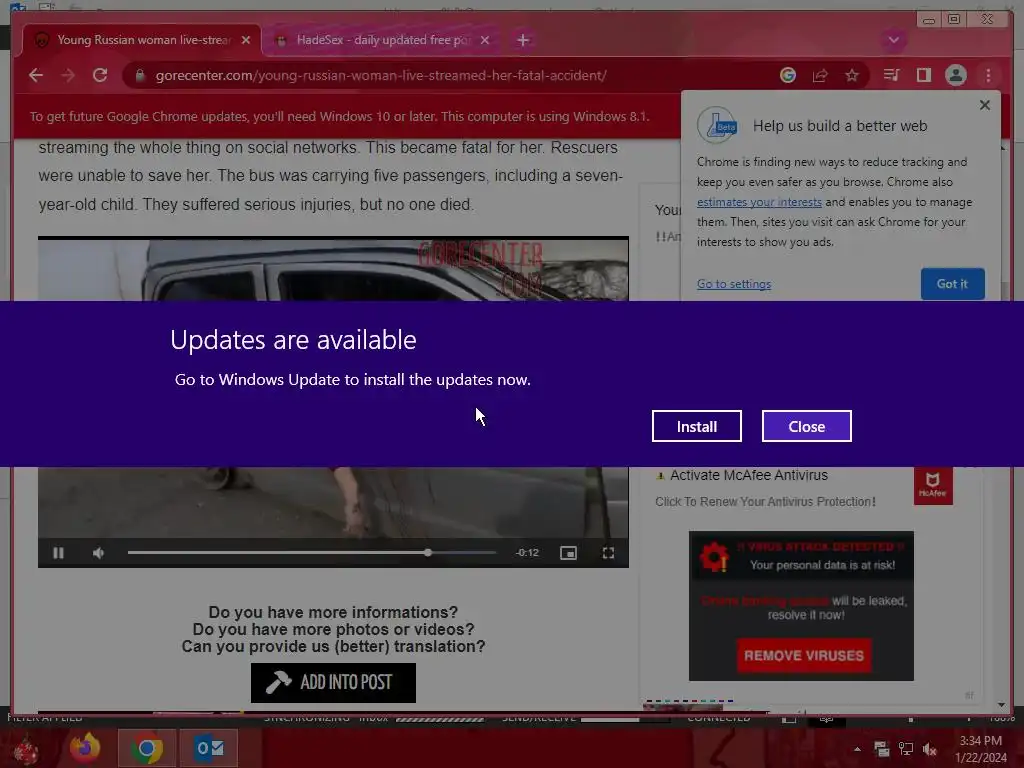The height and width of the screenshot is (768, 1024).
Task: Open the media controls icon in Chrome toolbar
Action: (x=891, y=75)
